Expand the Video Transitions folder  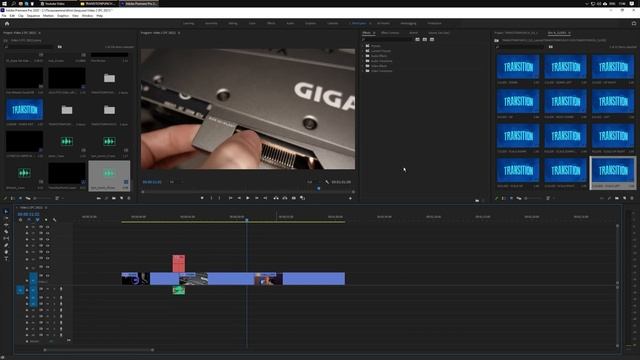pyautogui.click(x=363, y=71)
